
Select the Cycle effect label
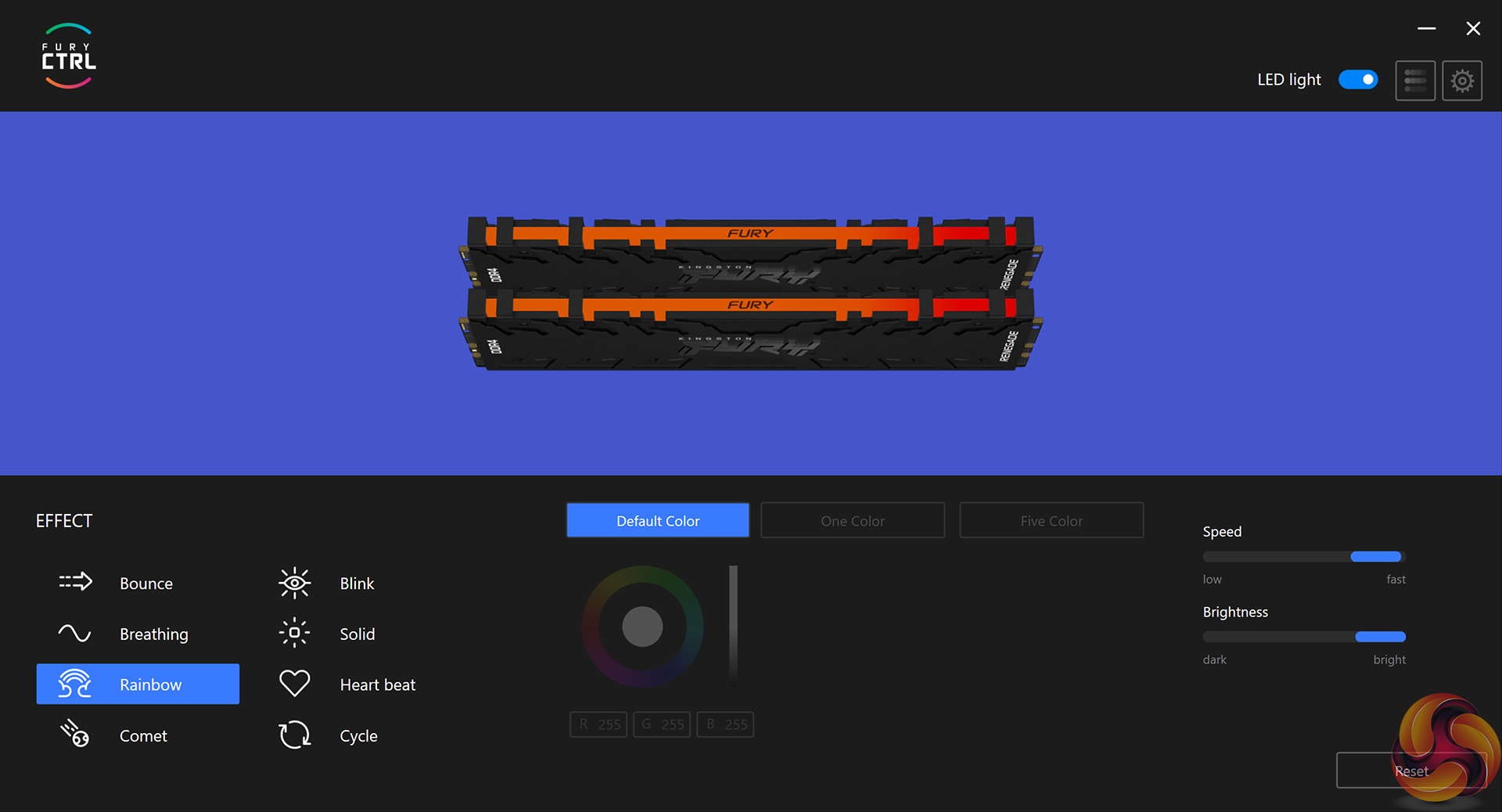358,736
